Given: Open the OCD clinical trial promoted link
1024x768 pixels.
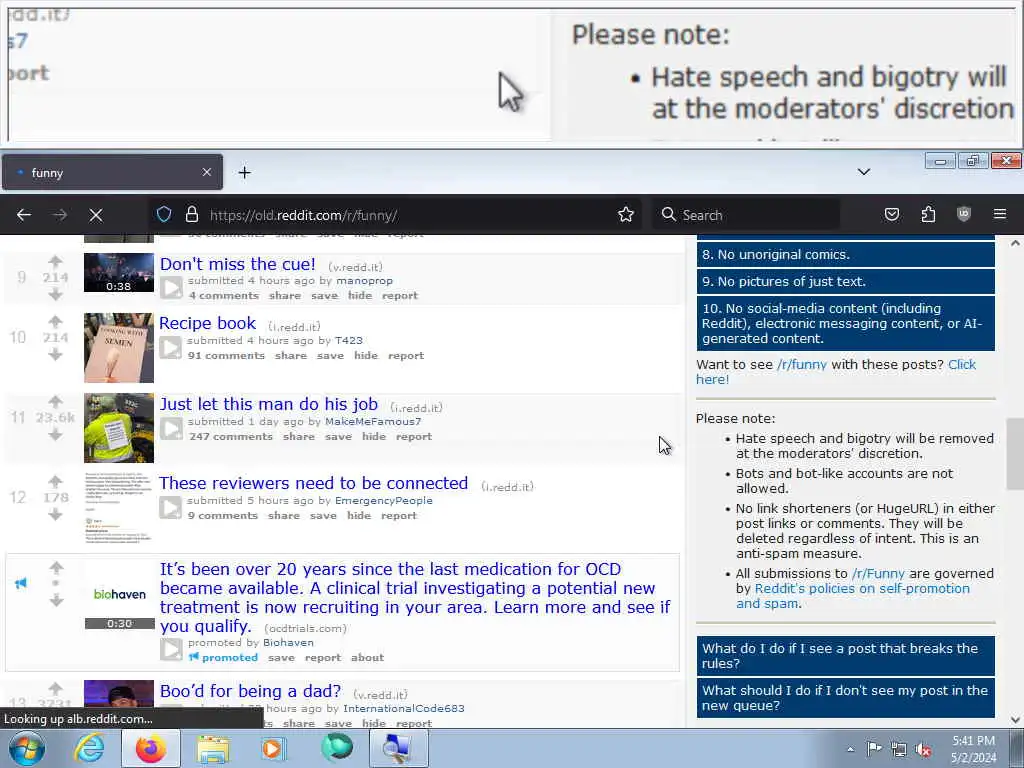Looking at the screenshot, I should pos(415,598).
